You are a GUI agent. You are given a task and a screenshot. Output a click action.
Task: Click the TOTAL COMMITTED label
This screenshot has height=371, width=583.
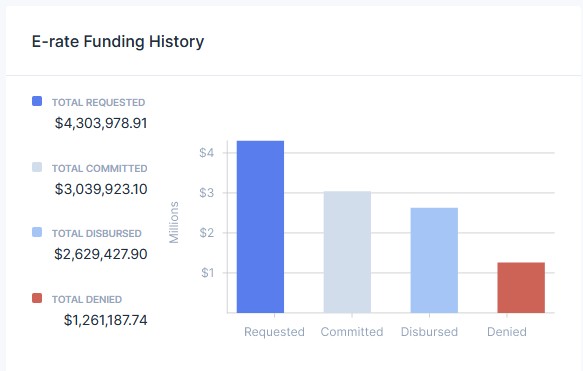(x=100, y=168)
